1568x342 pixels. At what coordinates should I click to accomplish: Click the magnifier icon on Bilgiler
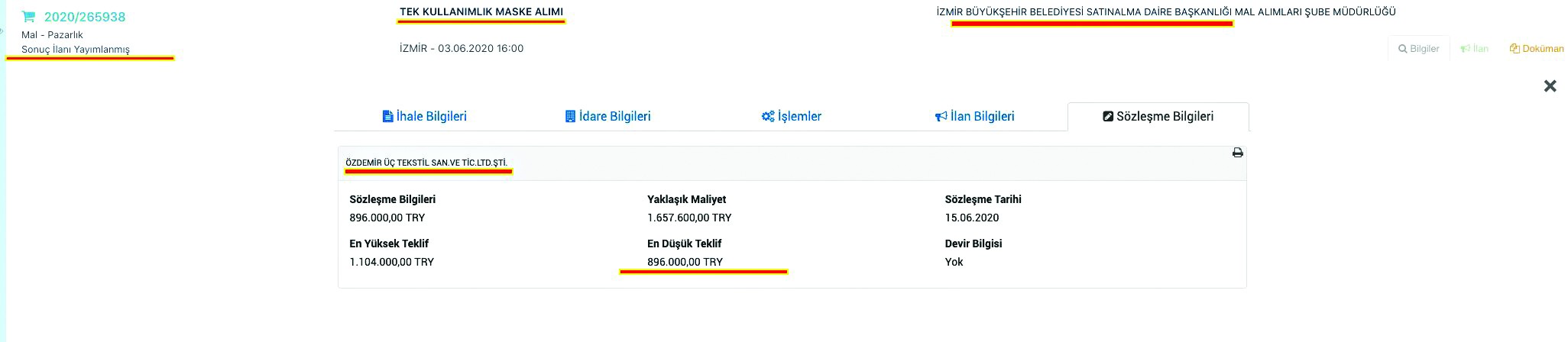(x=1403, y=49)
